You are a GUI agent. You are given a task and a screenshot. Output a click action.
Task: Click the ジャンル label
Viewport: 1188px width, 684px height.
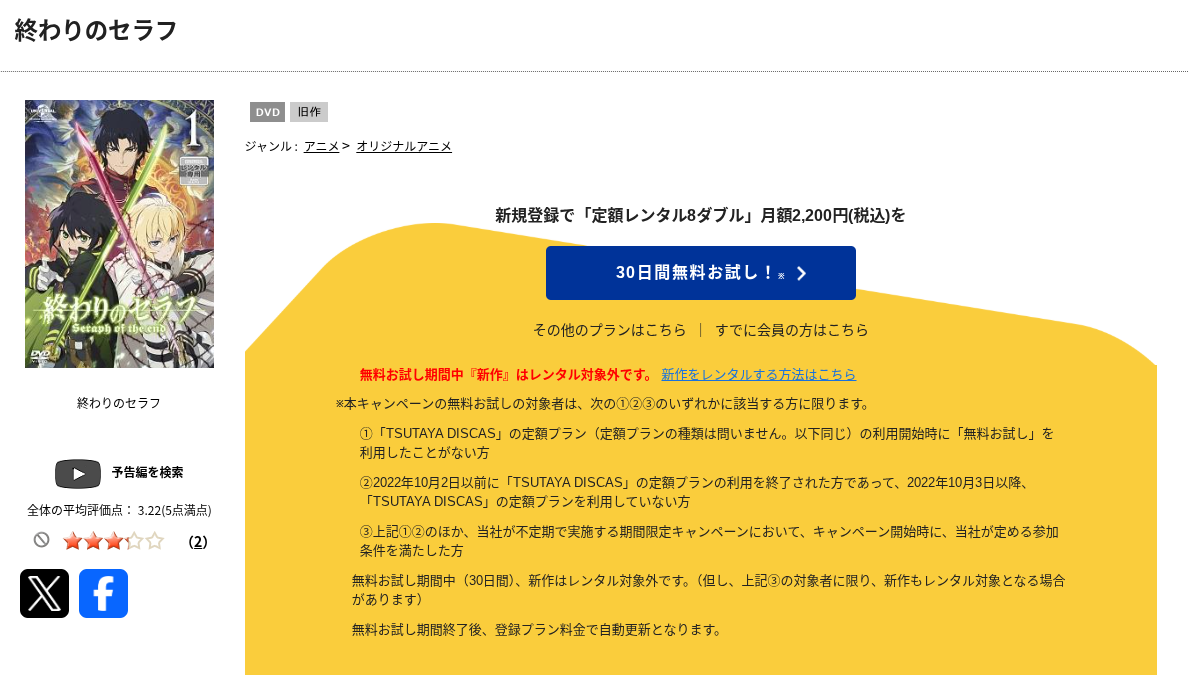pyautogui.click(x=271, y=146)
